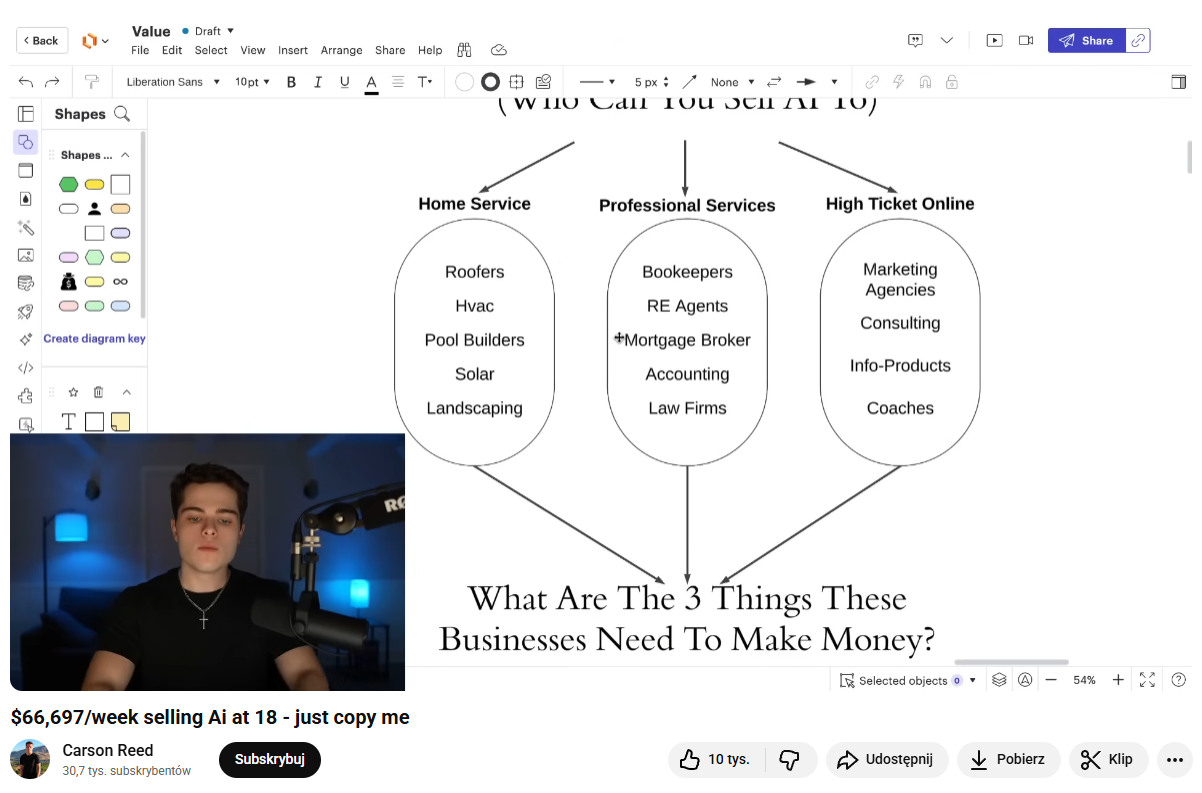Image resolution: width=1202 pixels, height=793 pixels.
Task: Click Create diagram key link
Action: point(94,338)
